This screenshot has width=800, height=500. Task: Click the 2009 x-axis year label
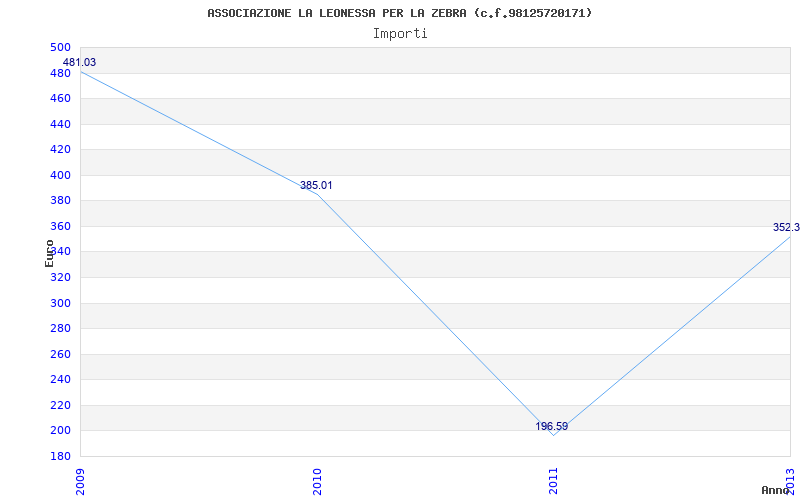[x=81, y=481]
